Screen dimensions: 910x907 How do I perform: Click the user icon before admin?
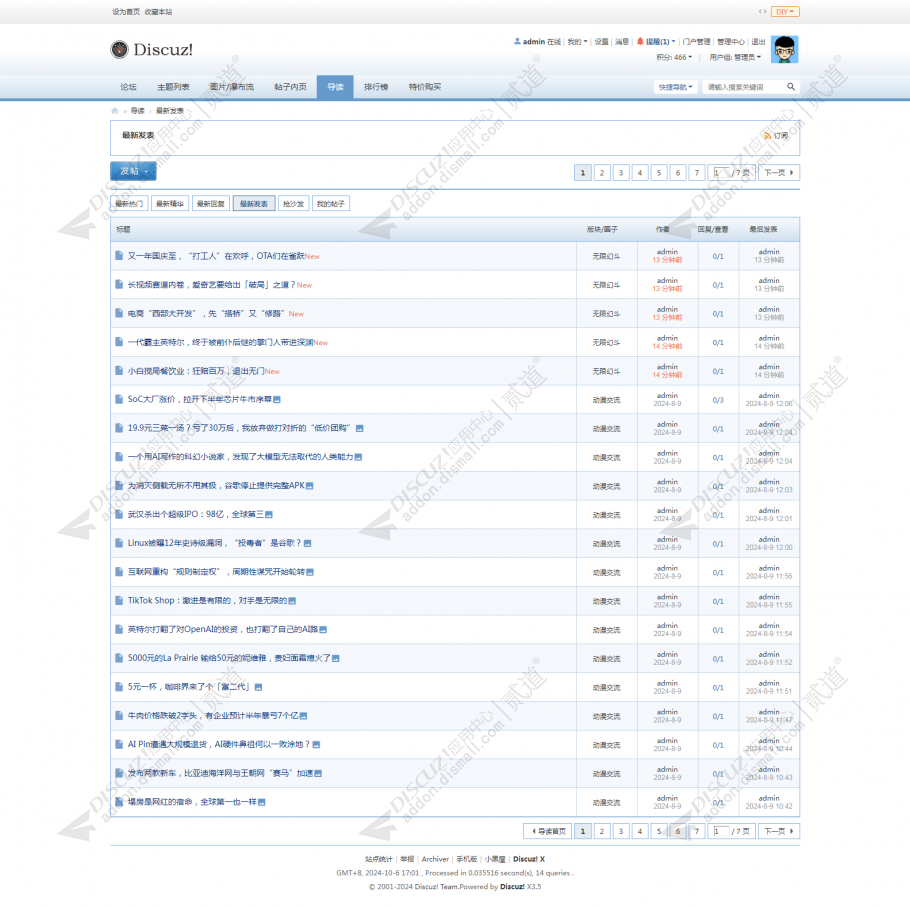517,41
